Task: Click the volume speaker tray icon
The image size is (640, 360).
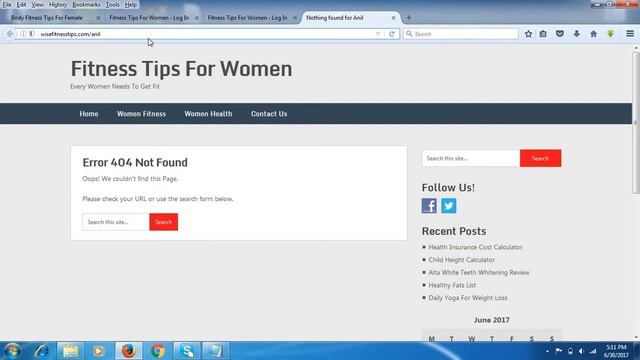Action: (x=582, y=351)
